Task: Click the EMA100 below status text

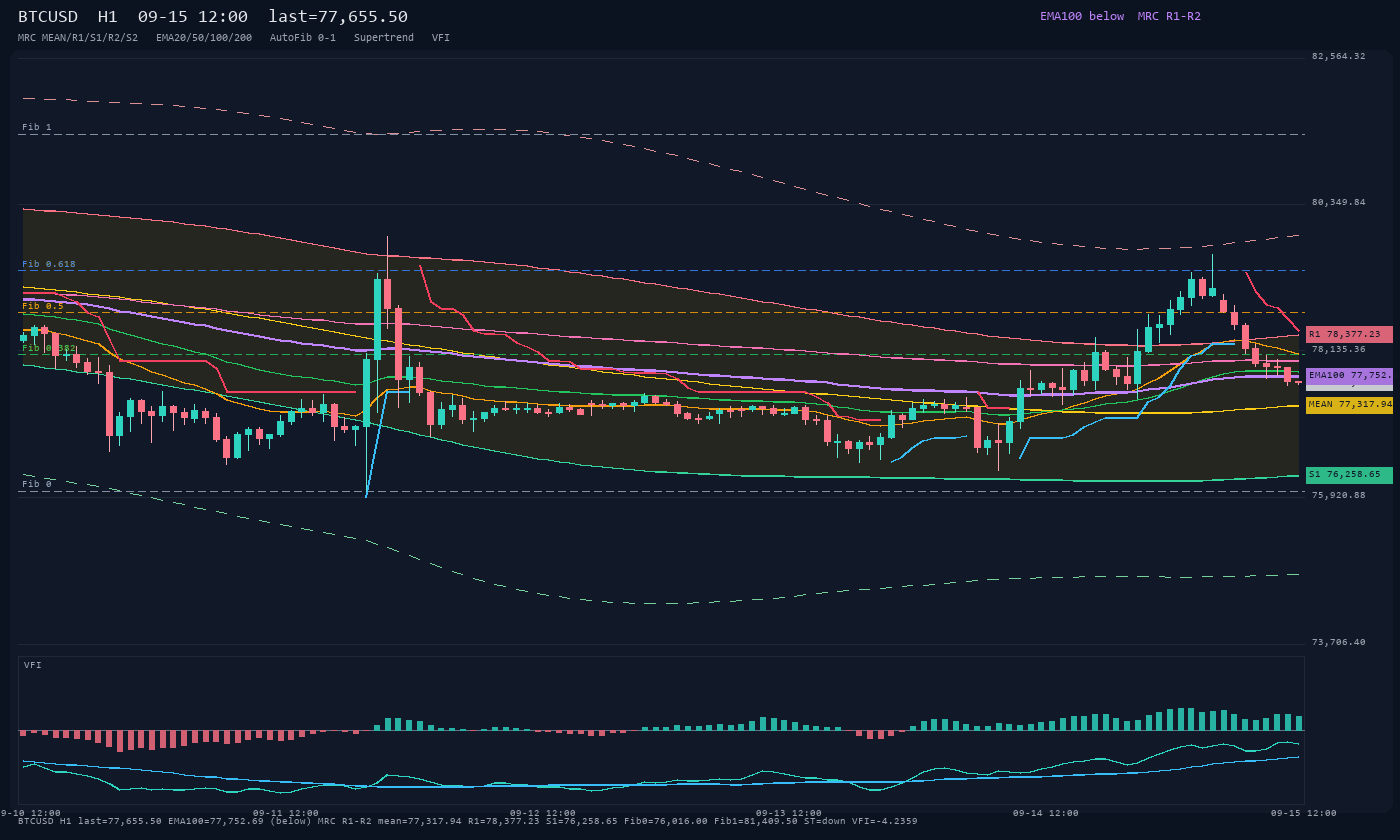Action: tap(1082, 16)
